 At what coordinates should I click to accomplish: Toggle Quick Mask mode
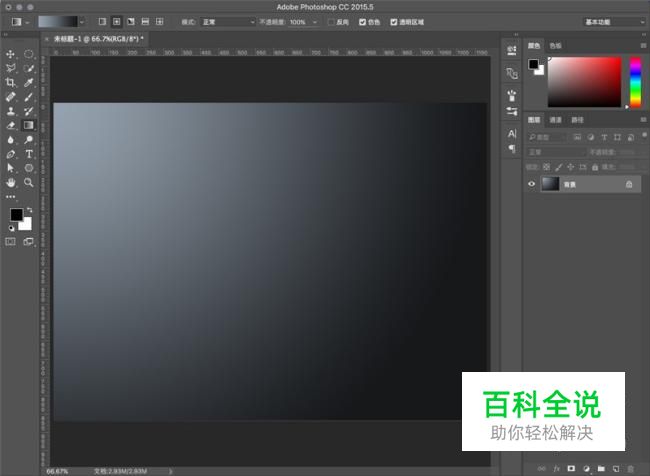pos(11,241)
